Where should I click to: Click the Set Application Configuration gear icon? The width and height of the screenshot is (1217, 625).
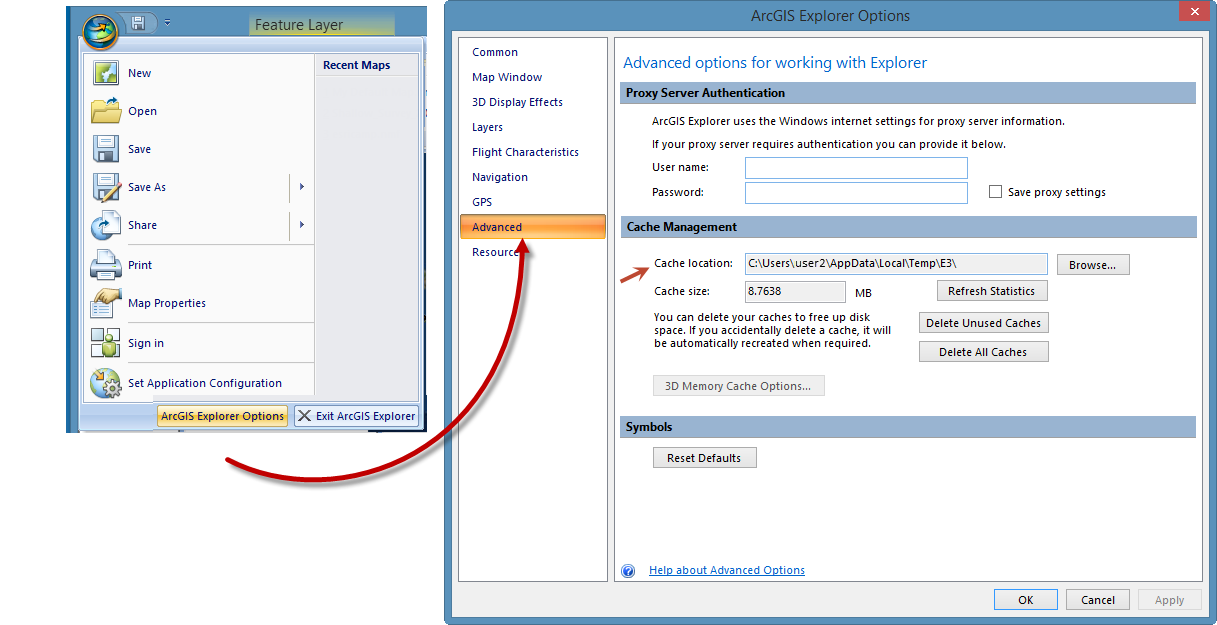tap(106, 383)
